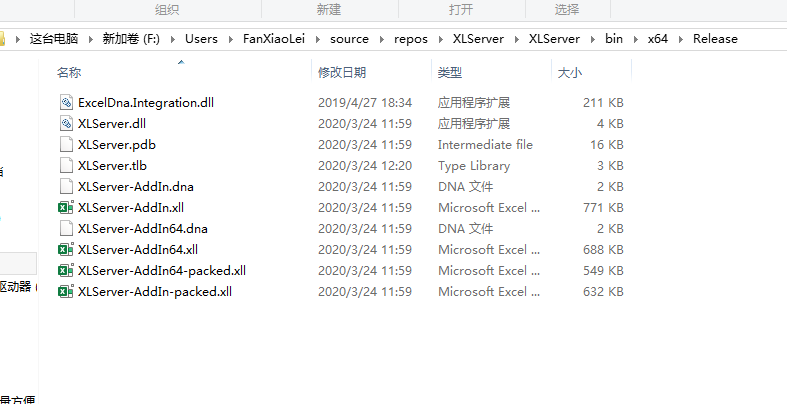Select the file named XLServer-AddIn64-packed.xll
Viewport: 787px width, 404px height.
[x=162, y=271]
